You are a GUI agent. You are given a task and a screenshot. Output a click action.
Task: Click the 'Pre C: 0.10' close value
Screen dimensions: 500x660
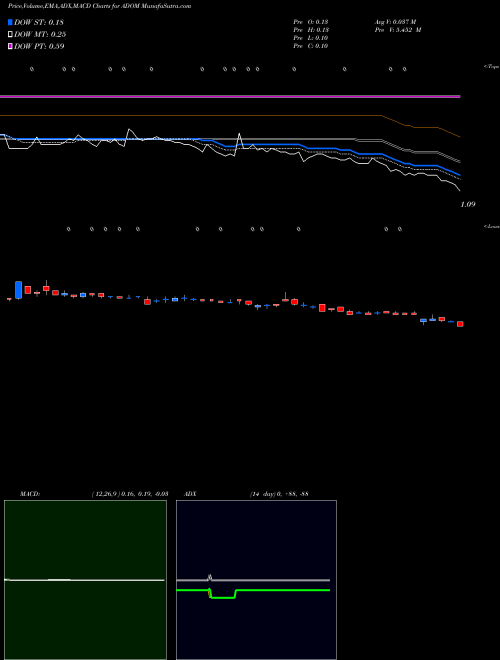pos(311,46)
